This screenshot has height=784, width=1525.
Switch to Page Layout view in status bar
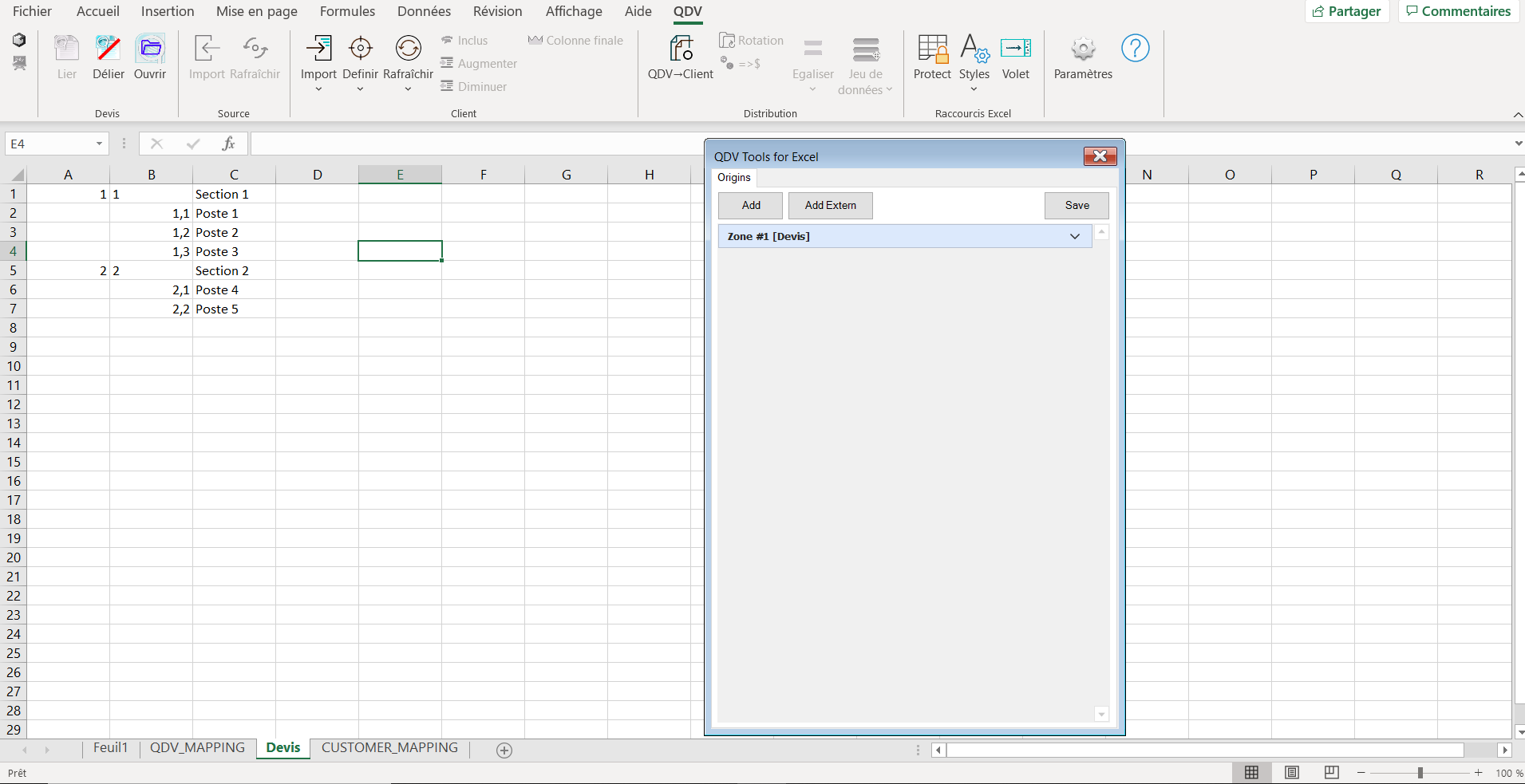(1291, 772)
